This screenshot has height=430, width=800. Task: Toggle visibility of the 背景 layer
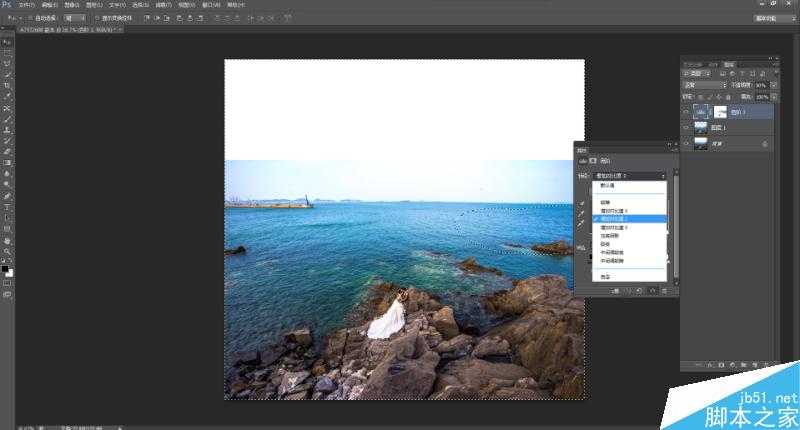686,144
